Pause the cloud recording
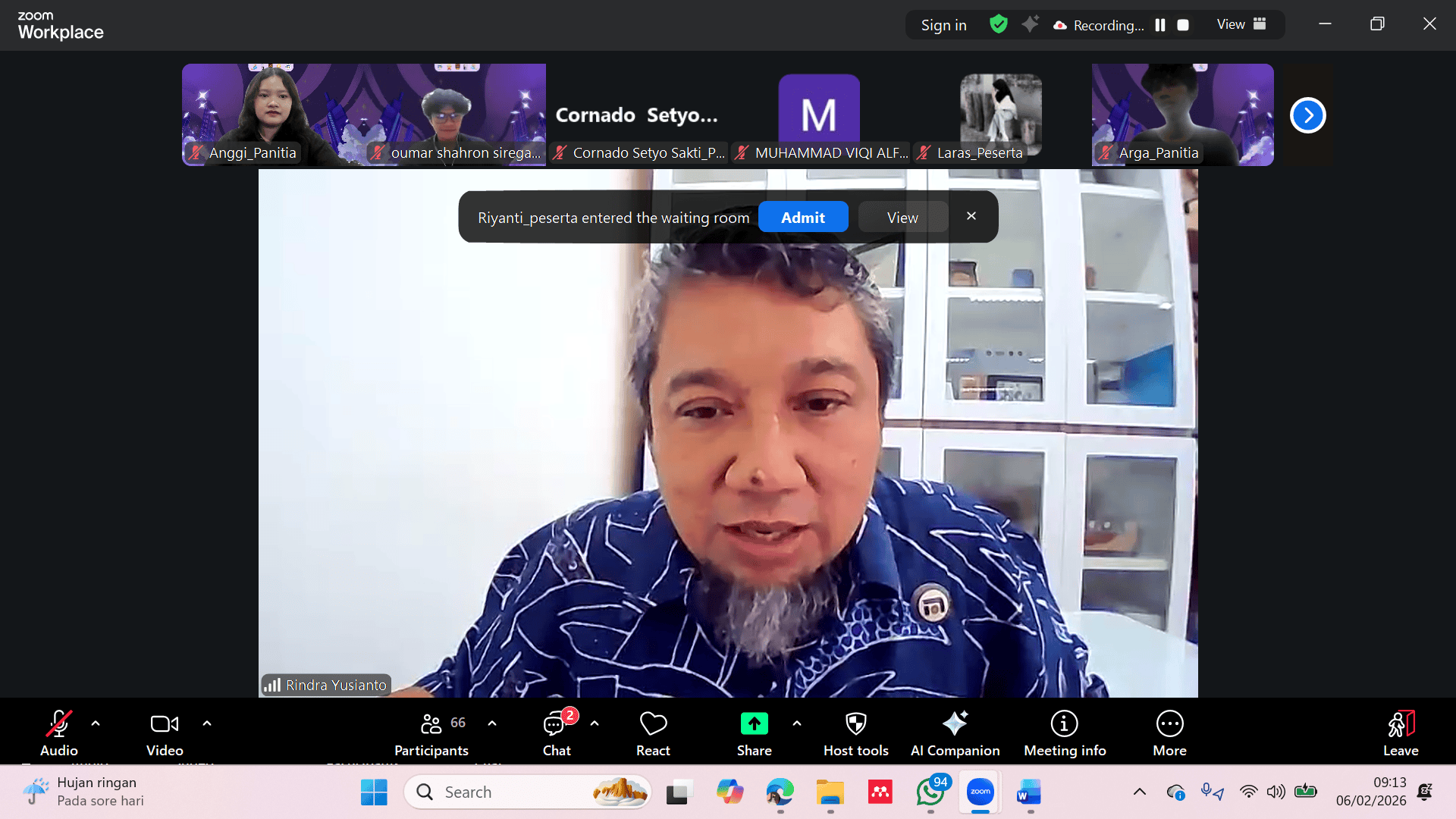Image resolution: width=1456 pixels, height=819 pixels. [x=1160, y=25]
